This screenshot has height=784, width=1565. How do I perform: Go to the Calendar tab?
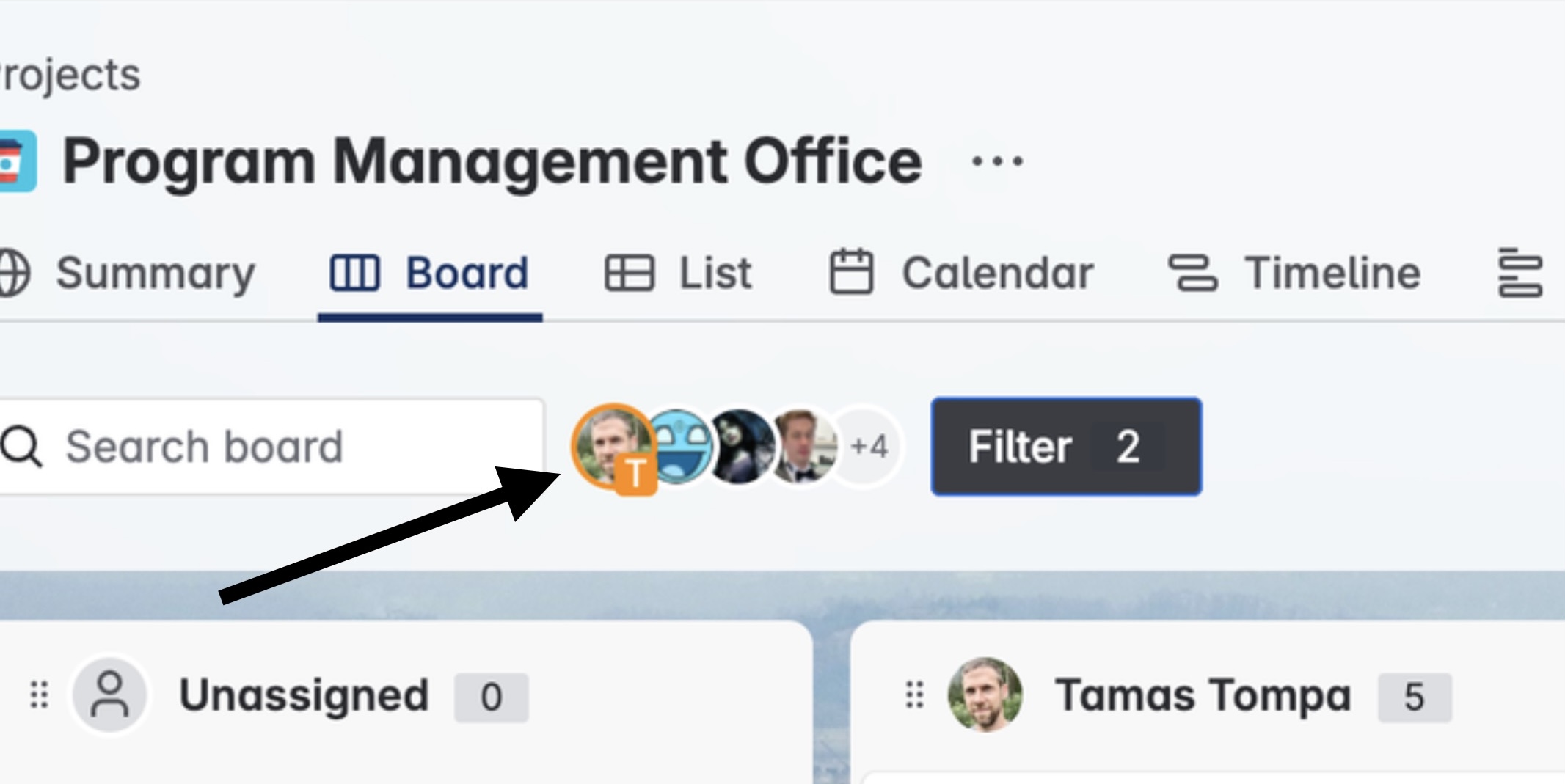998,271
